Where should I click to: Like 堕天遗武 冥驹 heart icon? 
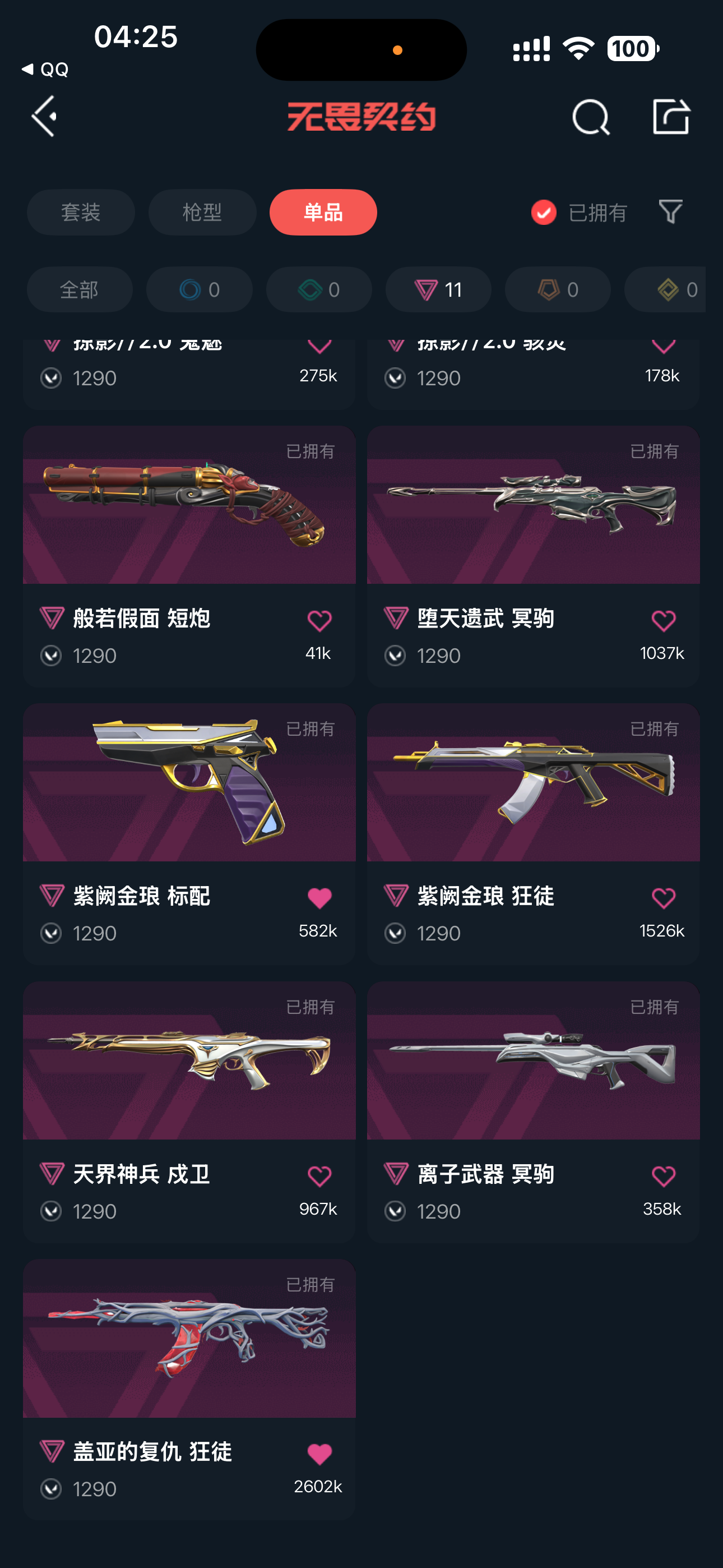click(662, 620)
